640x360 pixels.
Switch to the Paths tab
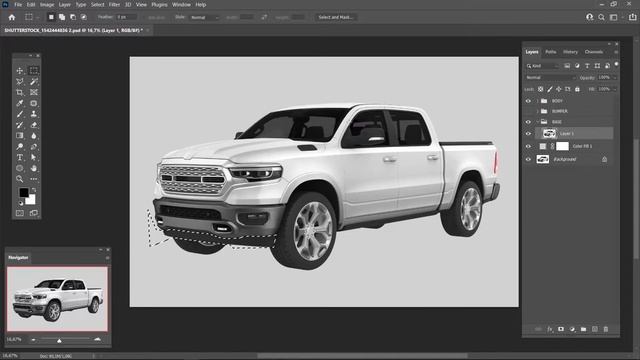pos(551,52)
